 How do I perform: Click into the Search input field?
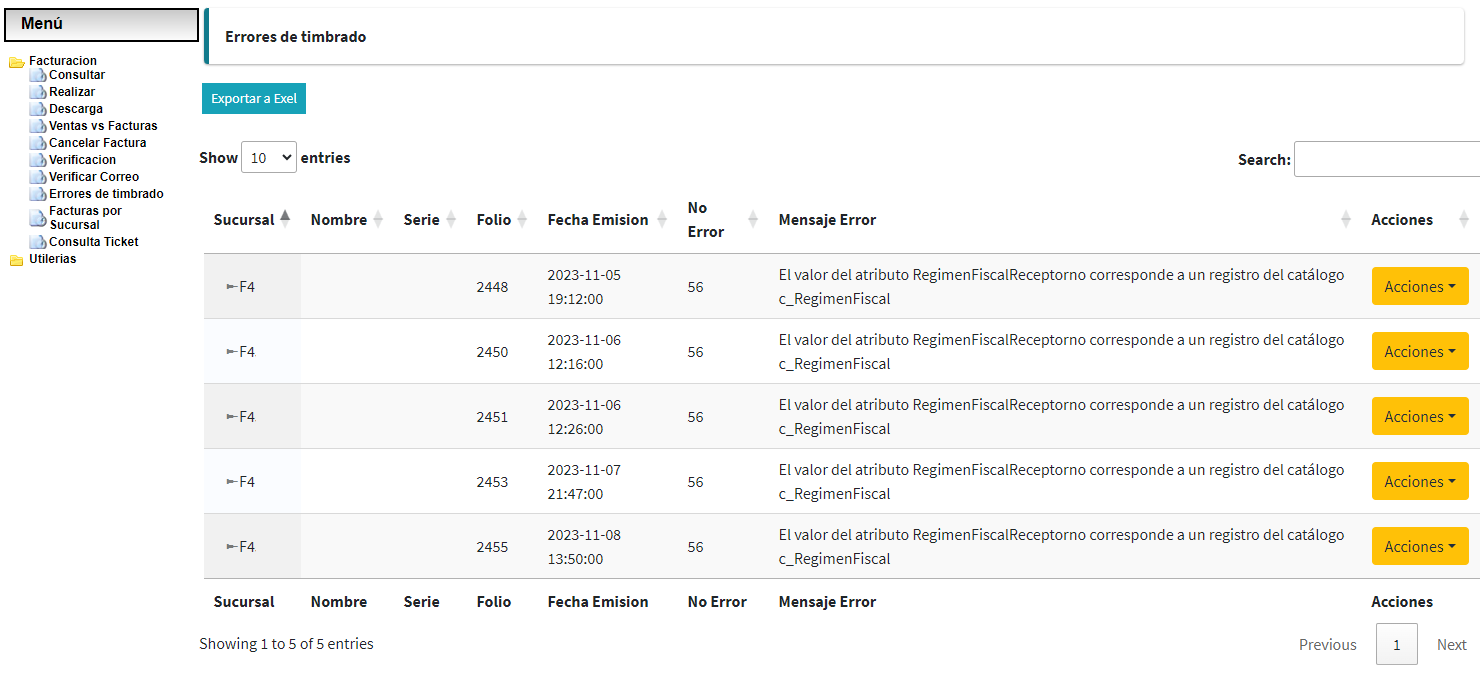tap(1386, 160)
